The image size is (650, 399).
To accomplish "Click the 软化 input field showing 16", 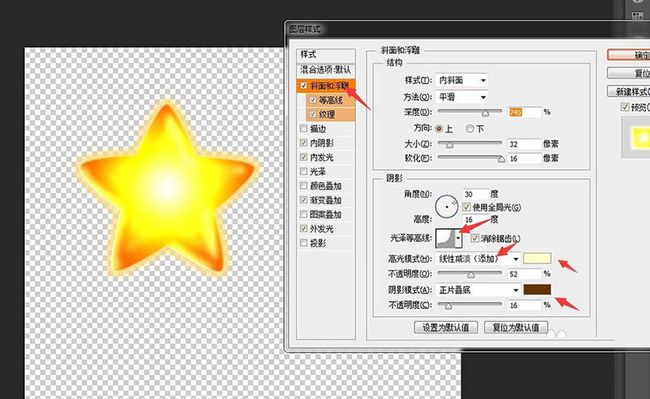I will point(525,158).
